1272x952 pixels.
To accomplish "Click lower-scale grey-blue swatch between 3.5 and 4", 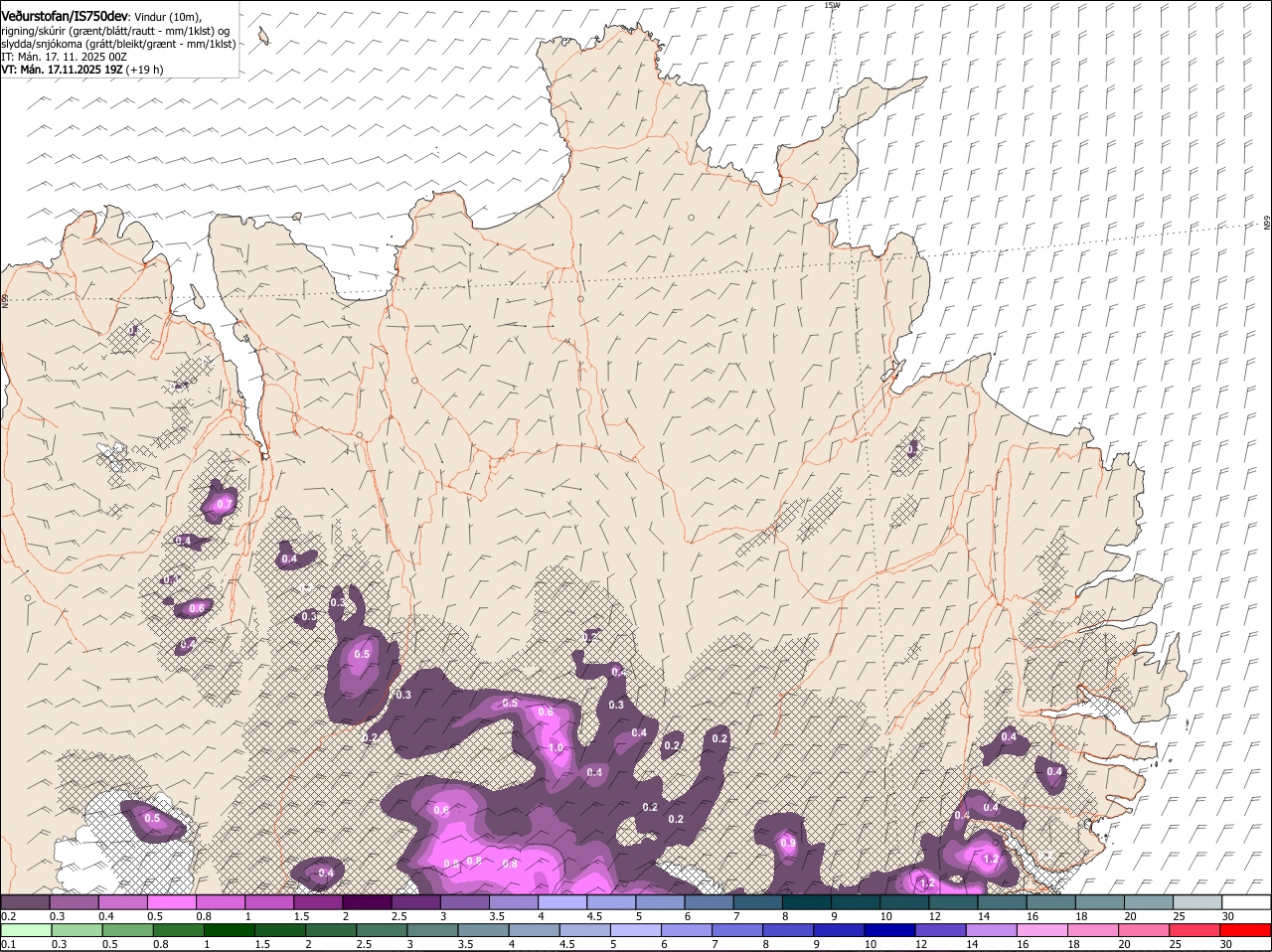I will [x=484, y=930].
